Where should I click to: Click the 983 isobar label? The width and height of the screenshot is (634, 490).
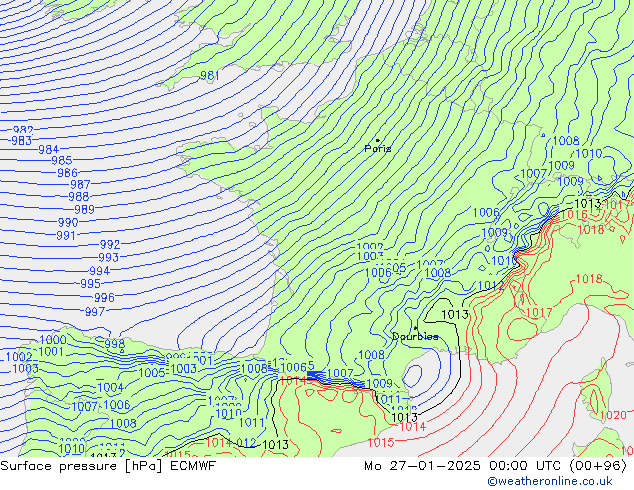click(x=22, y=140)
